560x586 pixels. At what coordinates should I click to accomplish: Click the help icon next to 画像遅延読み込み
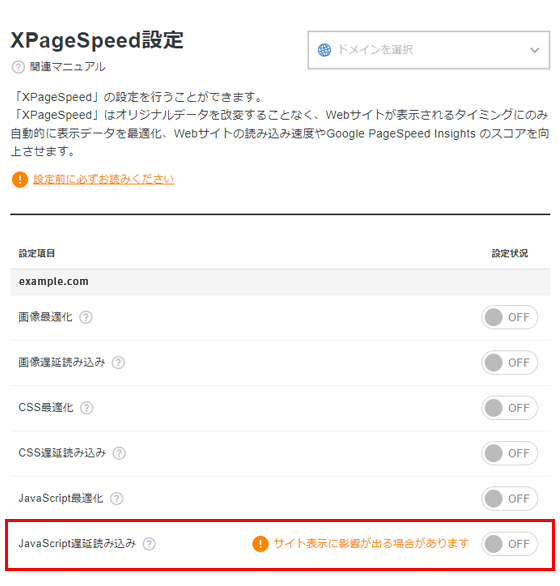click(119, 363)
